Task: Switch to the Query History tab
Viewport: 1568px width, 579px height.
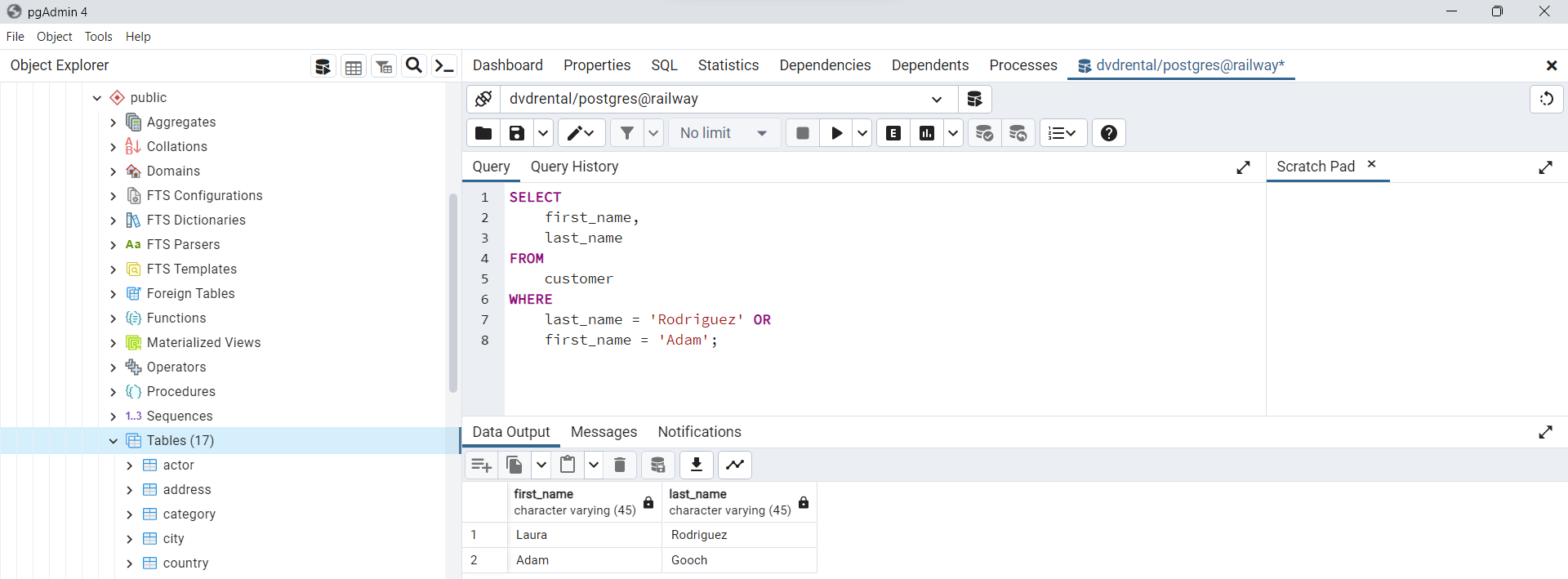Action: tap(575, 167)
